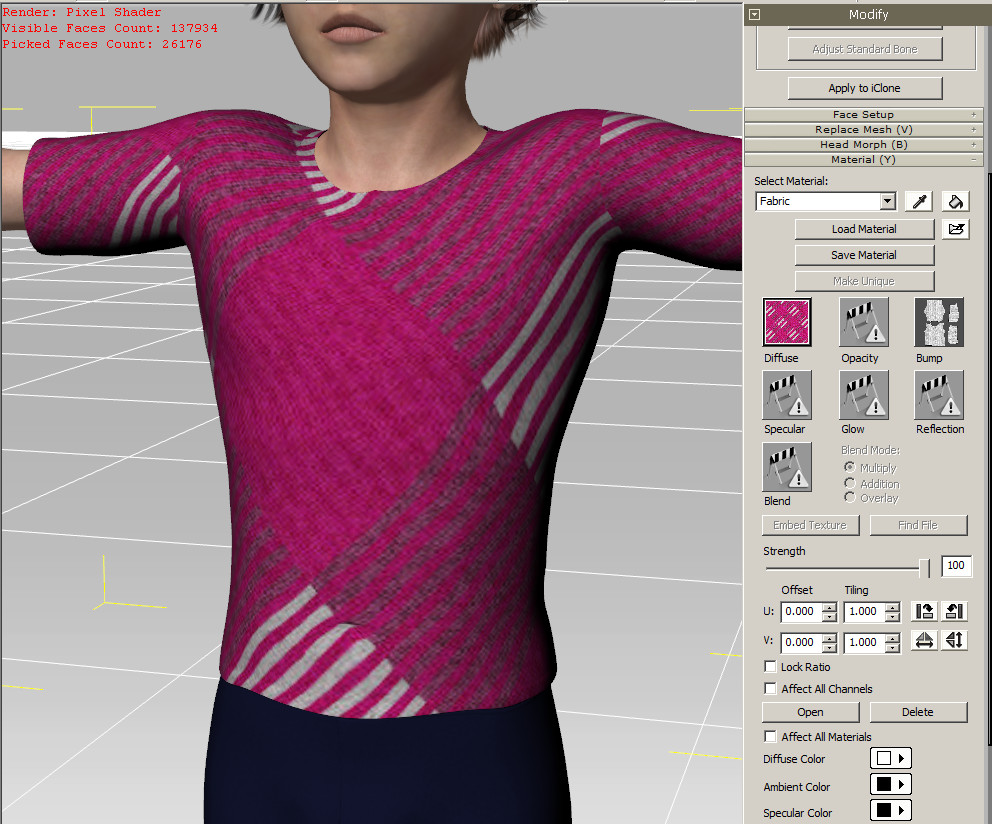Select the Blend texture channel

coord(787,467)
